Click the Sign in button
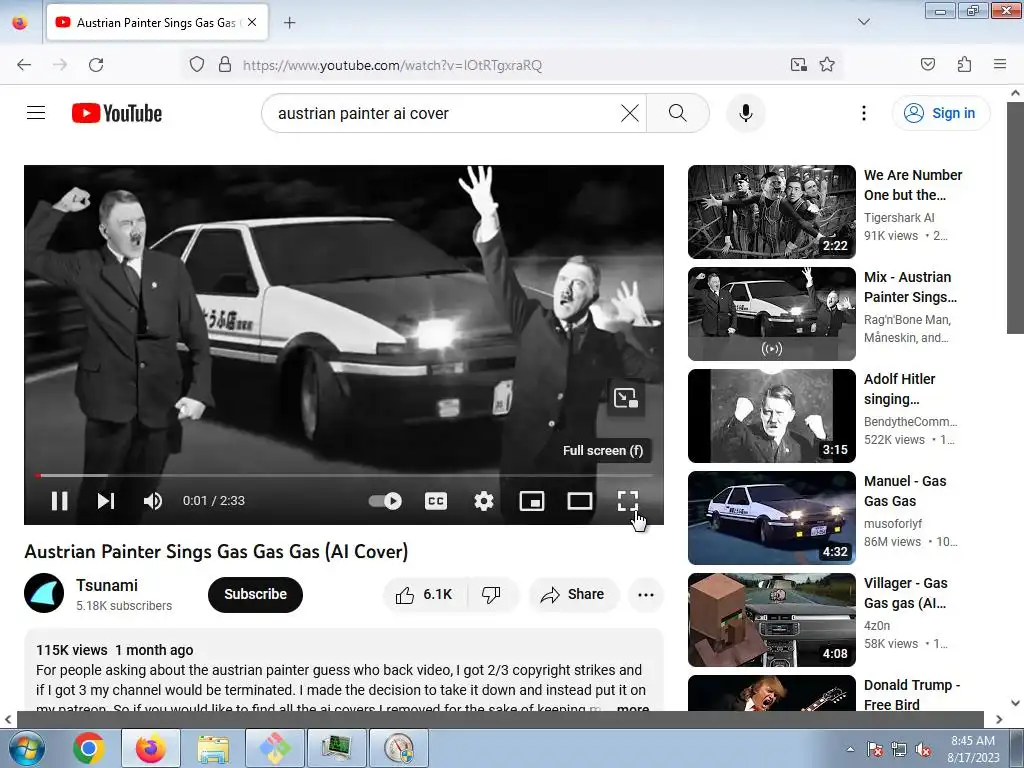The width and height of the screenshot is (1024, 768). (x=941, y=113)
